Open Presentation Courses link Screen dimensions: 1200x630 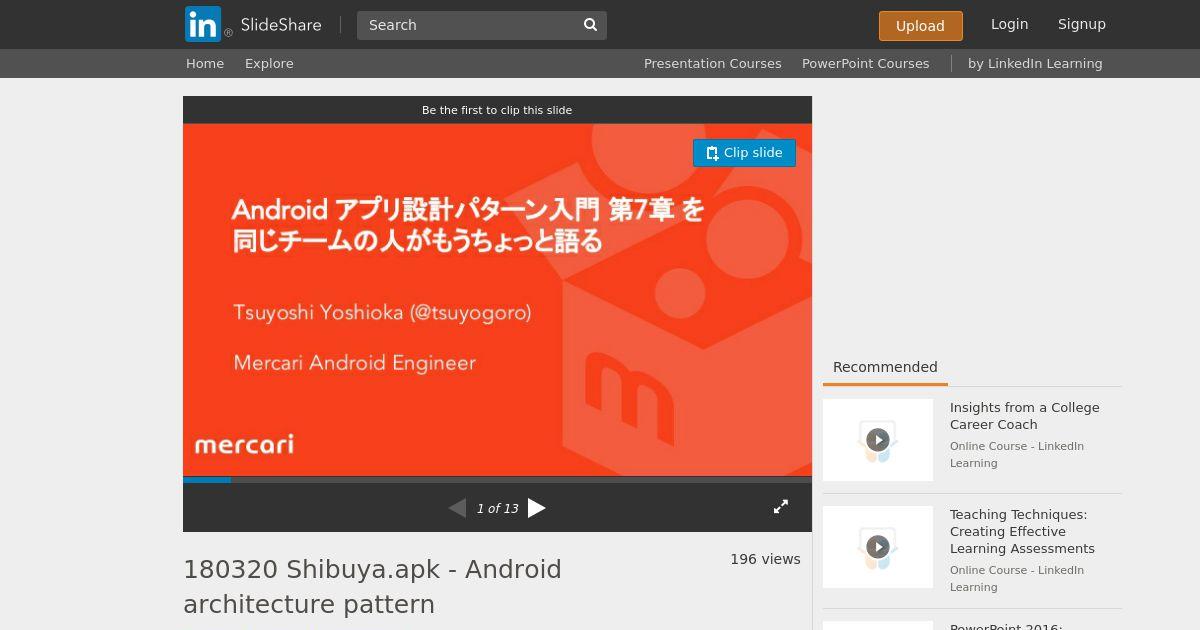[x=713, y=63]
